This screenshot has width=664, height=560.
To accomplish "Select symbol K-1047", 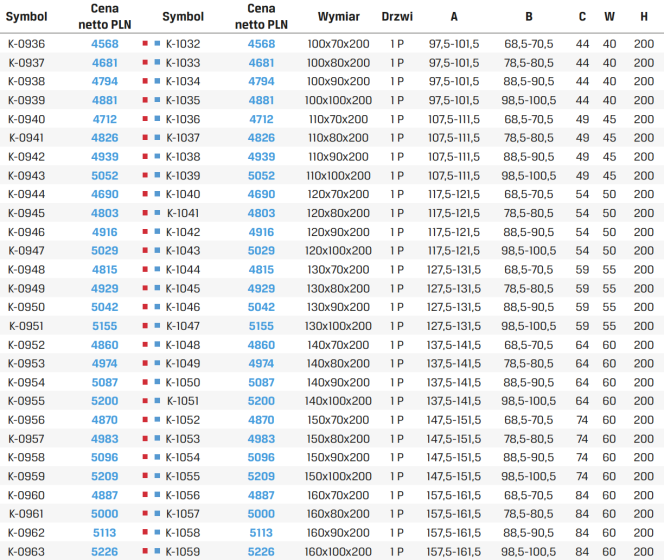I will pos(183,326).
